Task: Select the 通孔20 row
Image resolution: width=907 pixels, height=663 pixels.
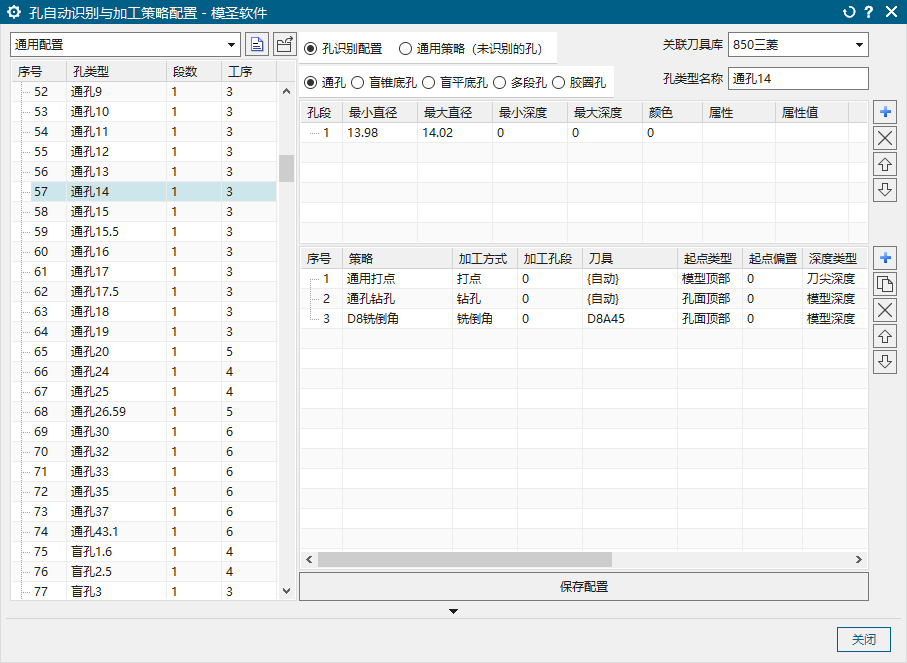Action: 145,352
